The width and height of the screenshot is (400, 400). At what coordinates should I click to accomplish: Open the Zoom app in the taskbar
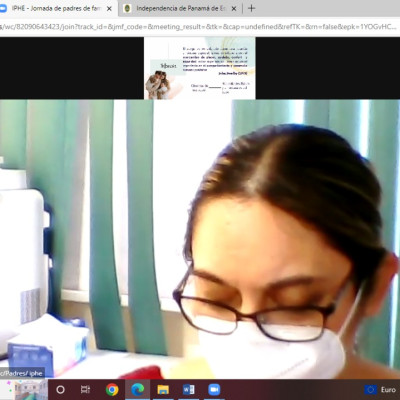click(x=214, y=389)
